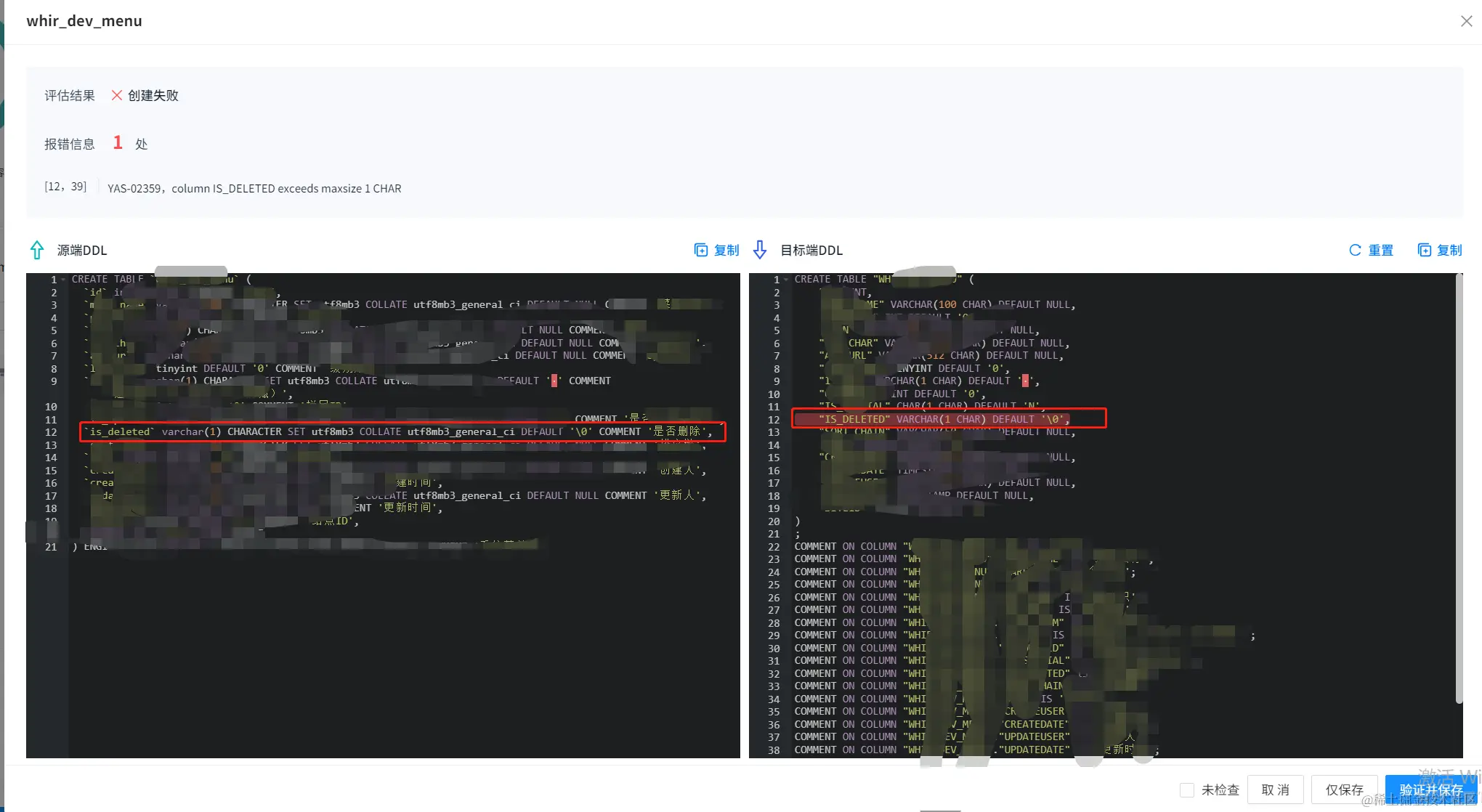
Task: Click the target DDL copy icon
Action: [x=1424, y=250]
